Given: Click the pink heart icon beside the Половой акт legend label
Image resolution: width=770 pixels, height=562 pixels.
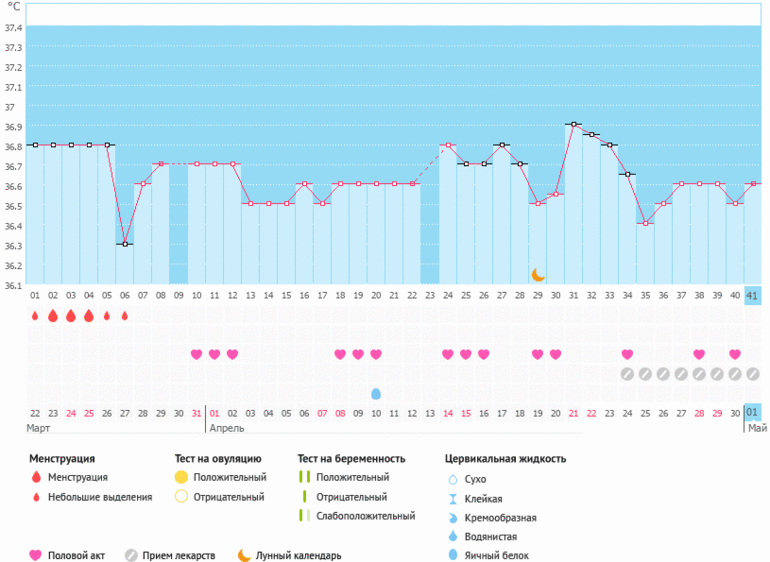Looking at the screenshot, I should (x=37, y=555).
